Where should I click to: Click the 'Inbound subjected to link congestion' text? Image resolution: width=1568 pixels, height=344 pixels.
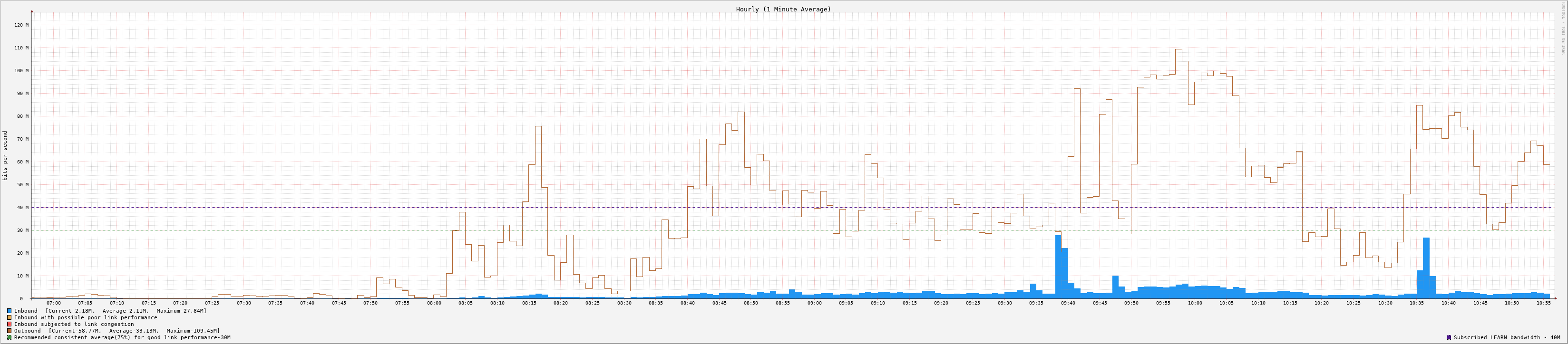click(x=74, y=324)
